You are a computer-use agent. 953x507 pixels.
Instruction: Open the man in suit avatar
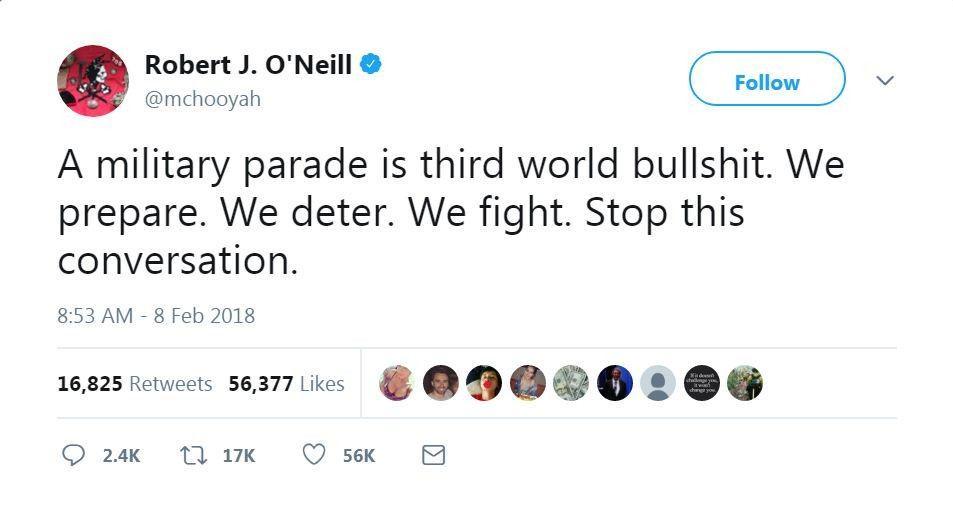pyautogui.click(x=614, y=383)
